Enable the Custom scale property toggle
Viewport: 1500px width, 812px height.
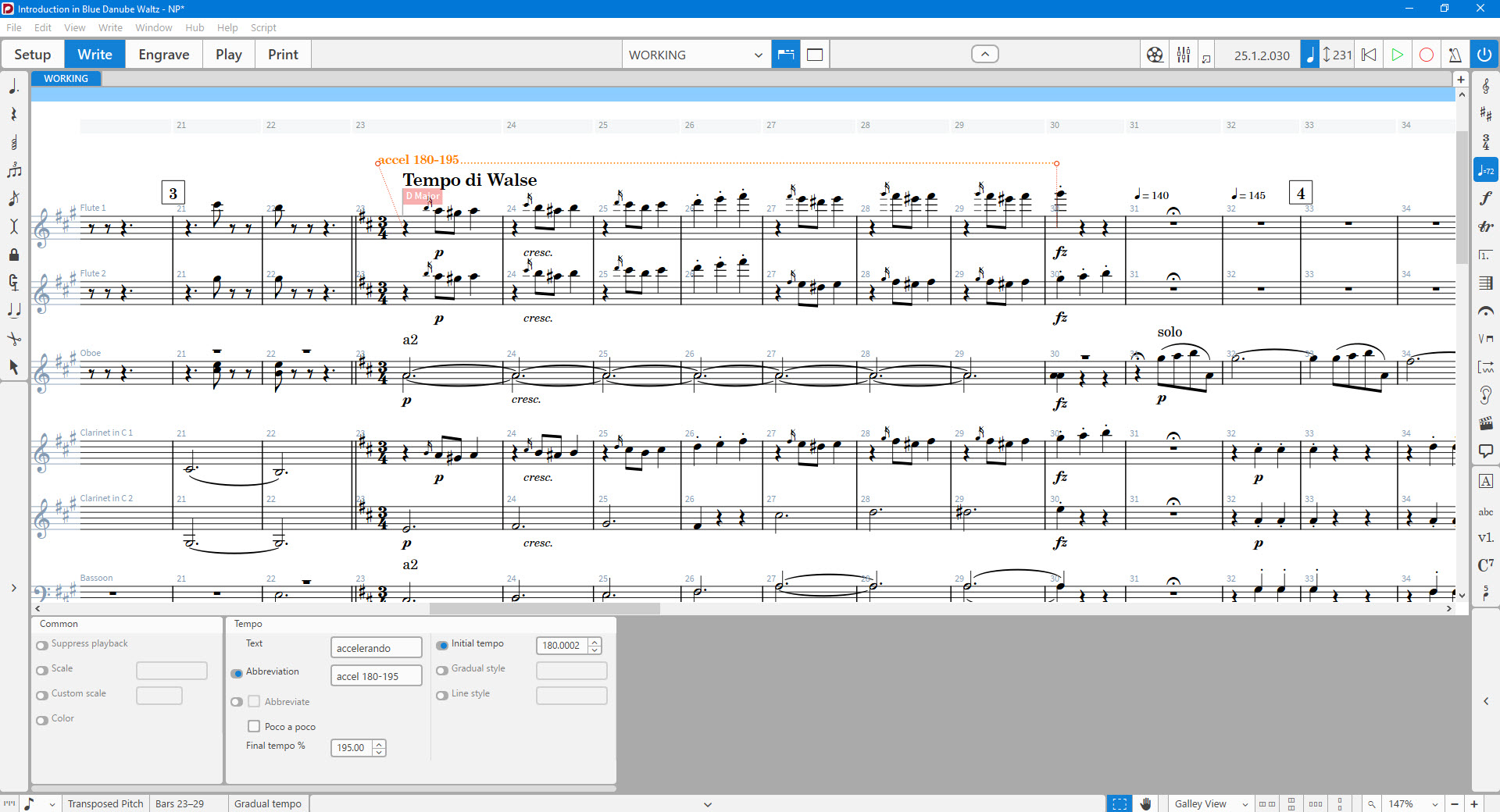click(42, 695)
